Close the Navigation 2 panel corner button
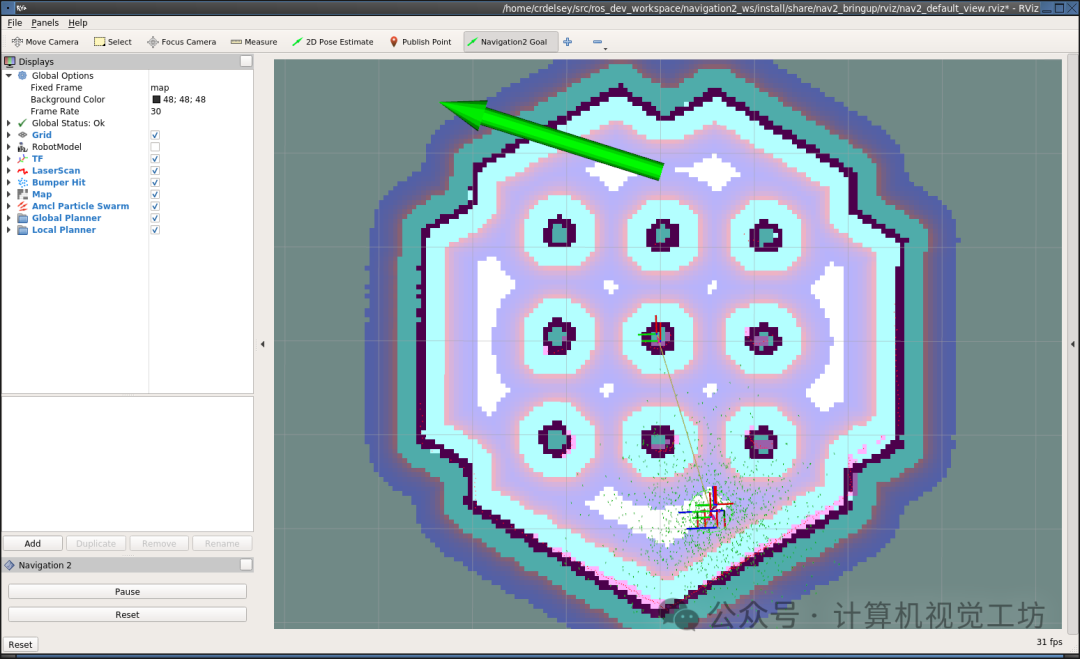The width and height of the screenshot is (1080, 659). point(246,565)
